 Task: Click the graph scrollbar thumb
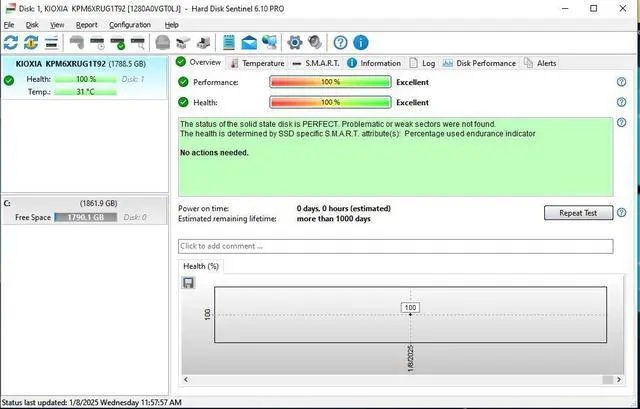click(x=608, y=380)
